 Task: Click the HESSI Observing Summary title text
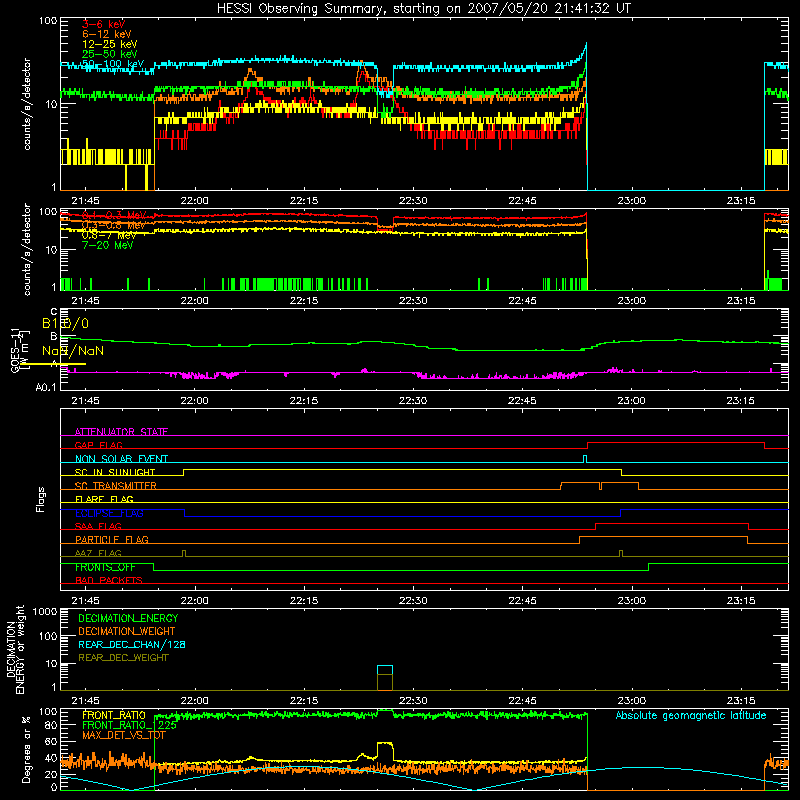coord(424,9)
